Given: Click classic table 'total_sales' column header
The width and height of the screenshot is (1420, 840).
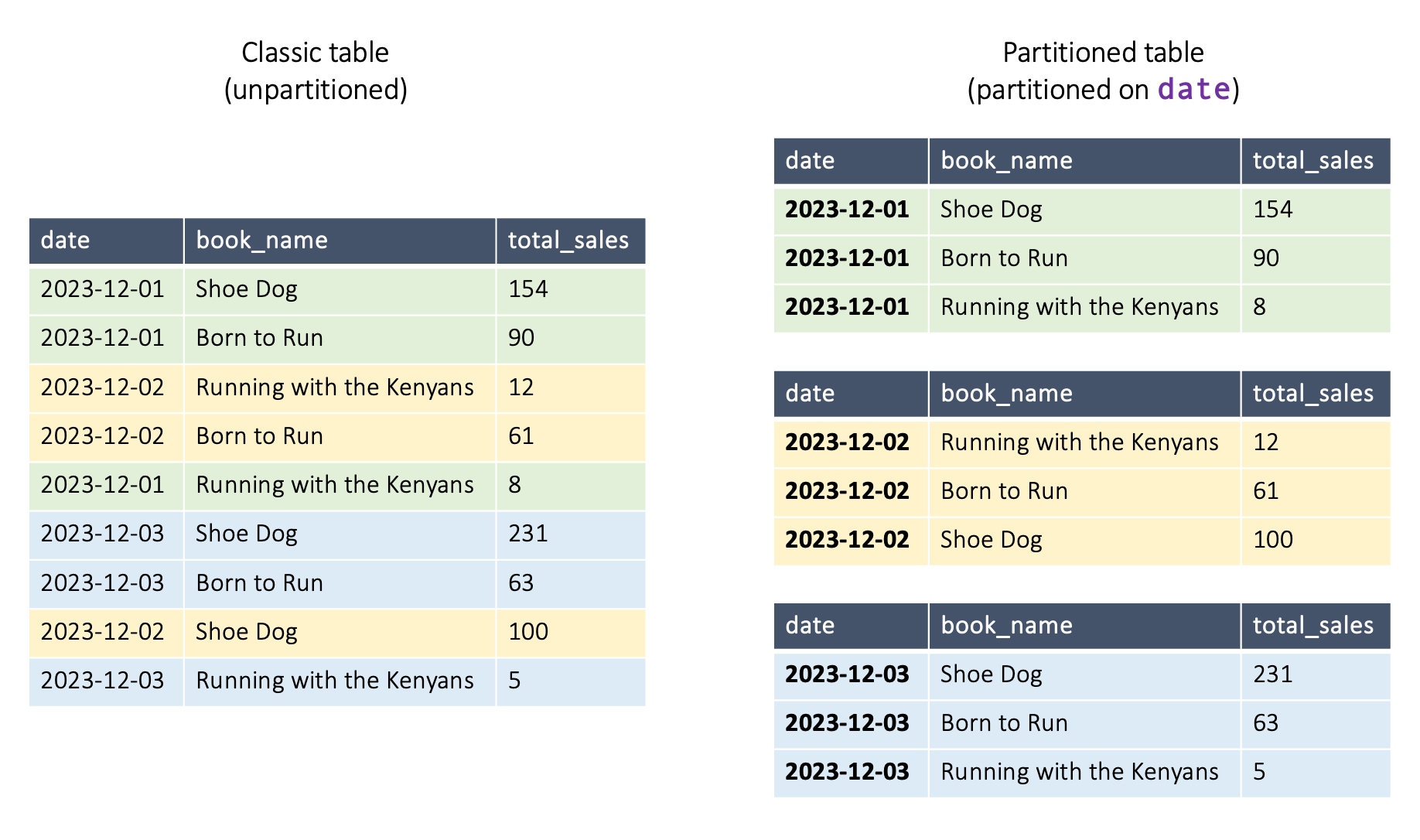Looking at the screenshot, I should [x=571, y=241].
